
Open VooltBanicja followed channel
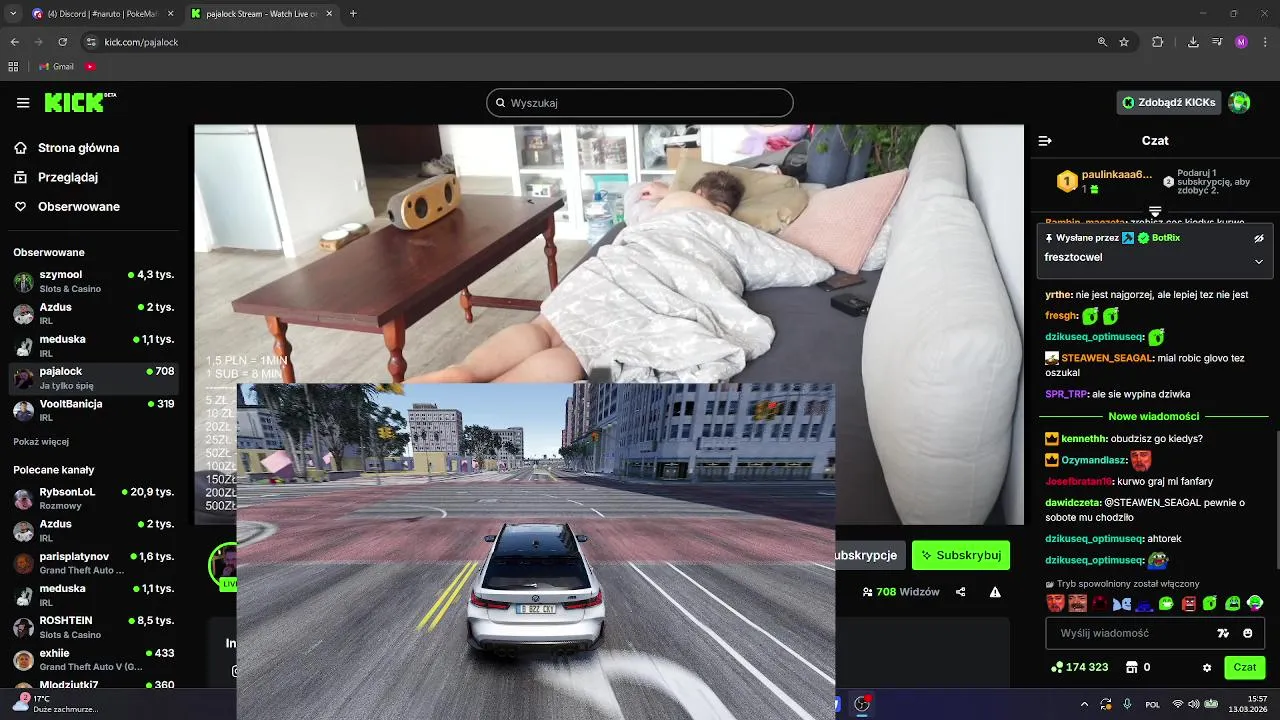93,410
